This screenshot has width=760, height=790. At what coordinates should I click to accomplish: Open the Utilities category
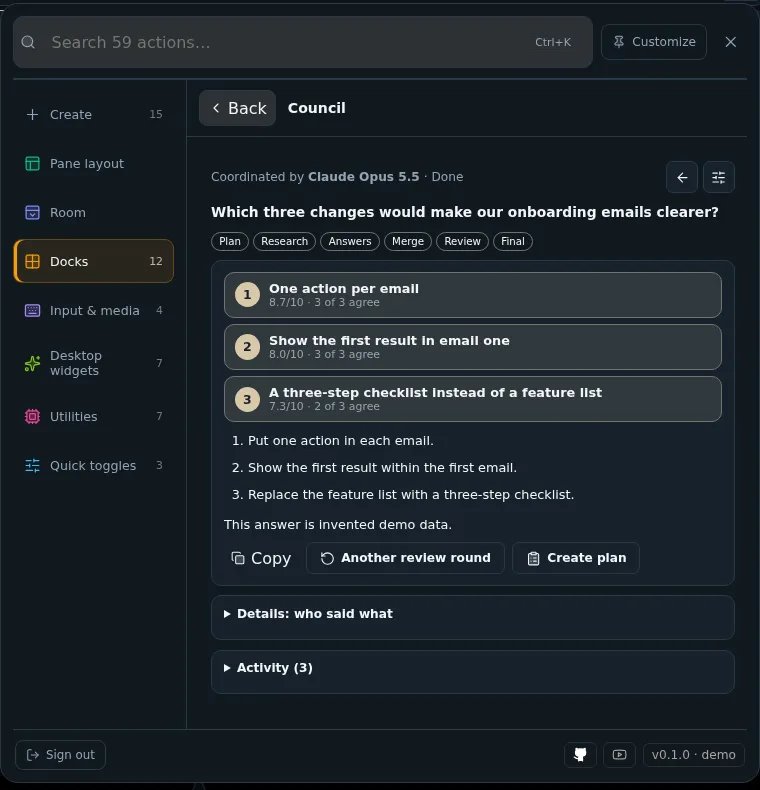[x=94, y=416]
